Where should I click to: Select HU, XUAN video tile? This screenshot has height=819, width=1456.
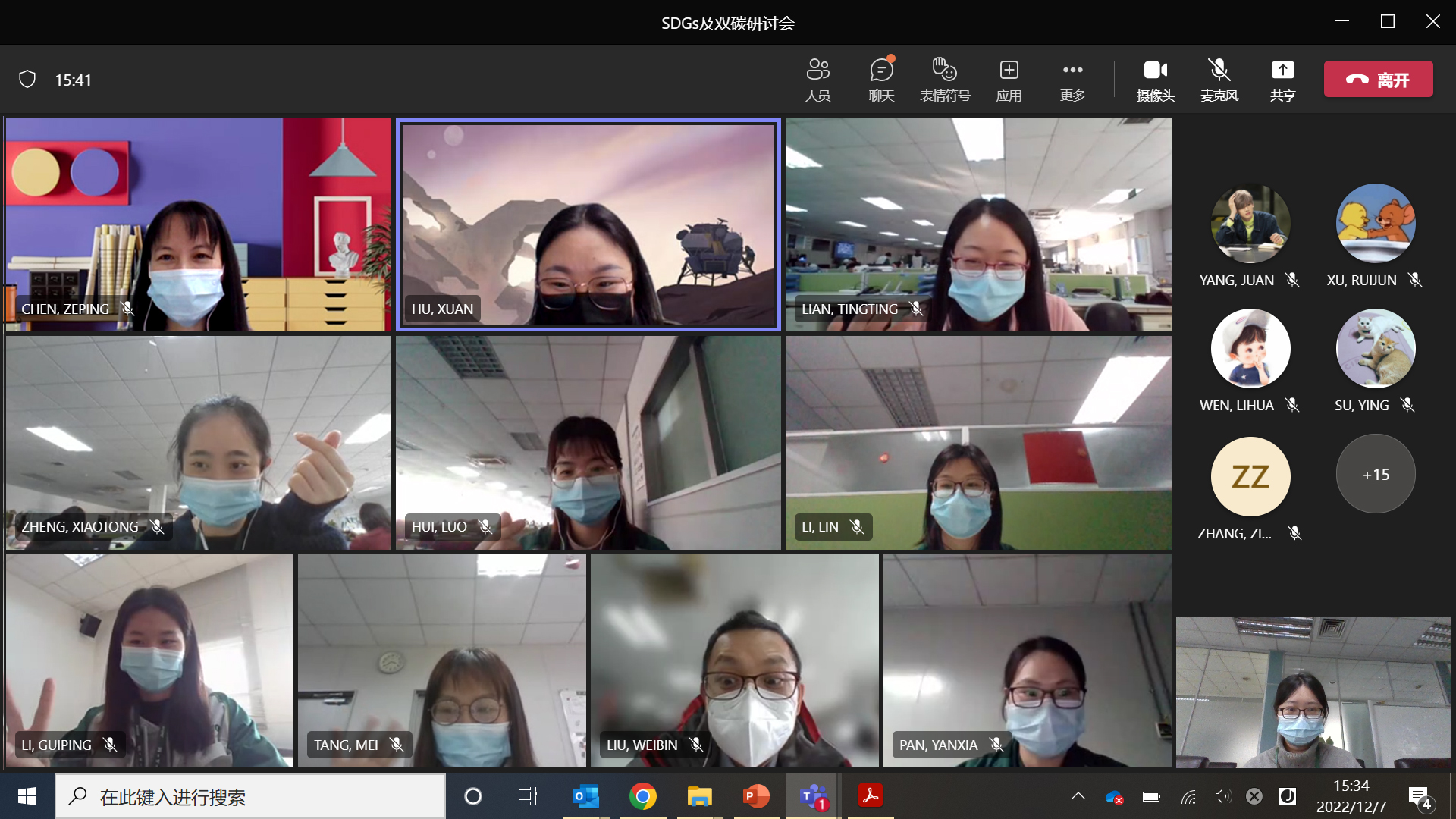(588, 224)
